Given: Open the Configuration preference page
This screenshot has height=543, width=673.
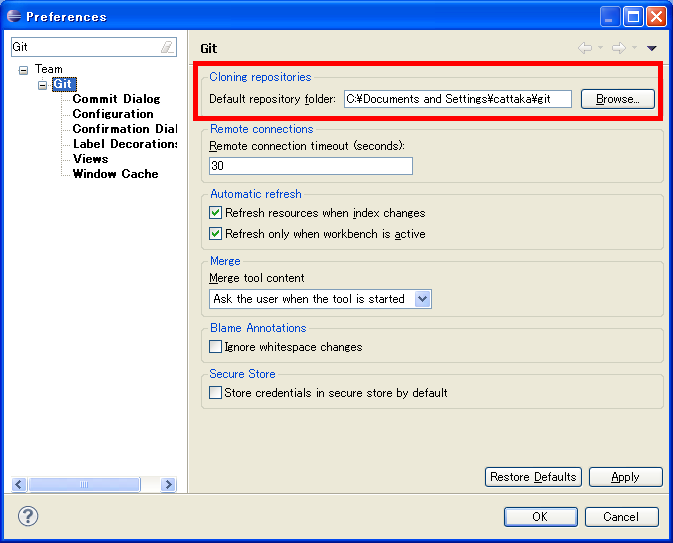Looking at the screenshot, I should point(113,114).
